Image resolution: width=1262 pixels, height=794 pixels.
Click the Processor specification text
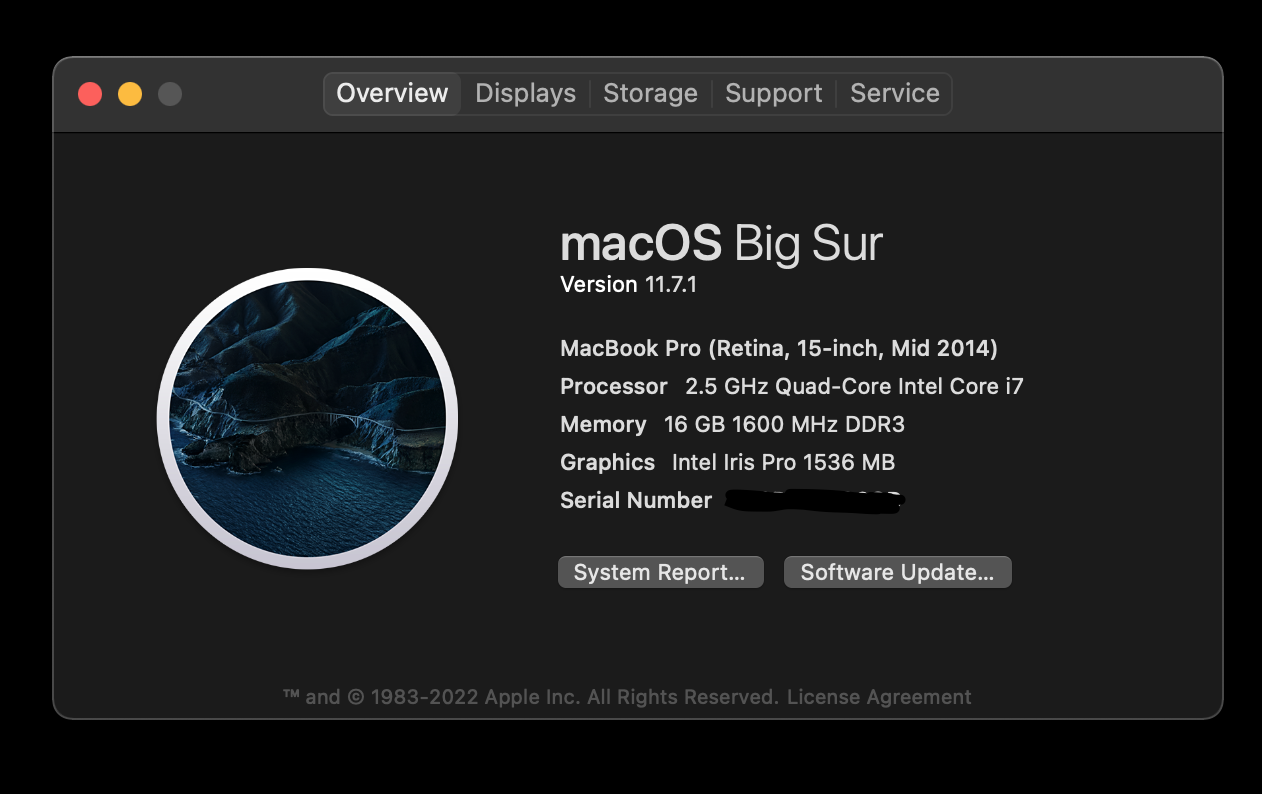click(791, 386)
